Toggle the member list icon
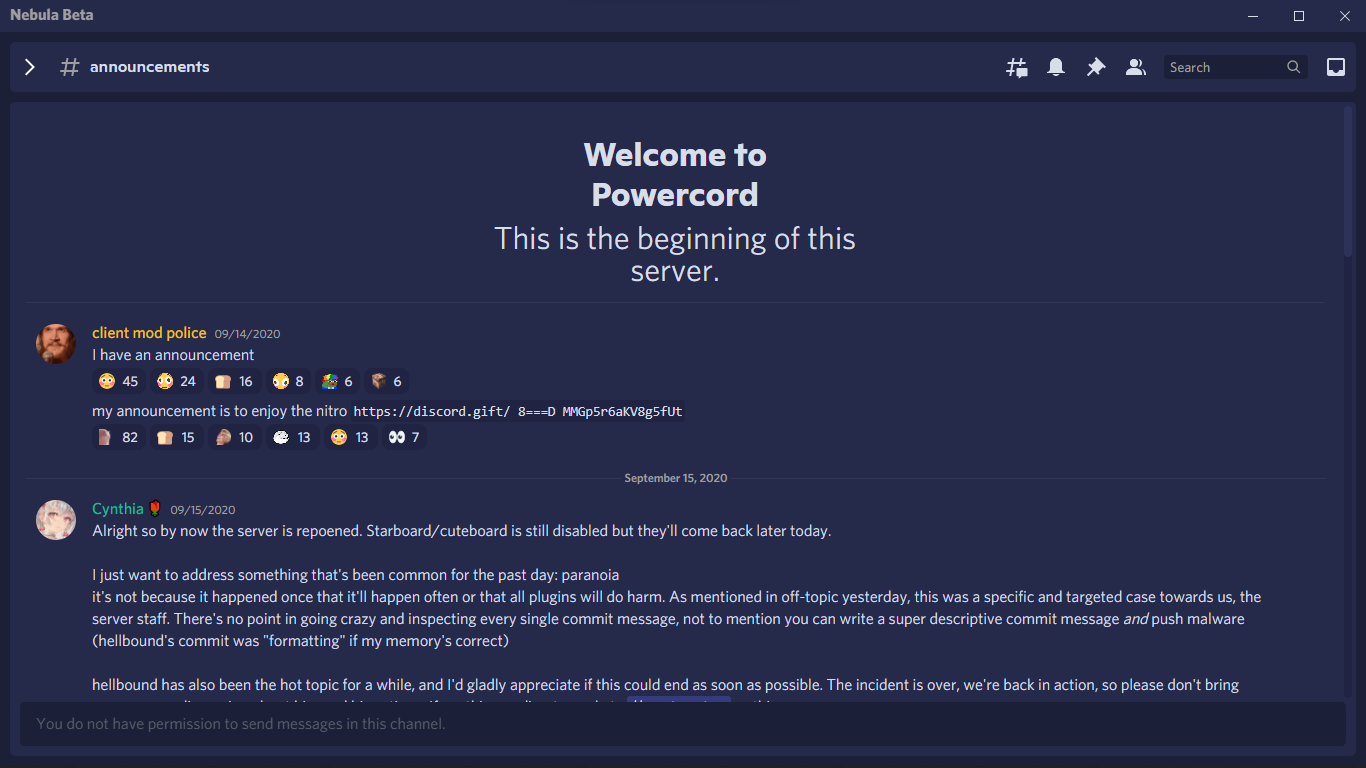 [x=1135, y=67]
